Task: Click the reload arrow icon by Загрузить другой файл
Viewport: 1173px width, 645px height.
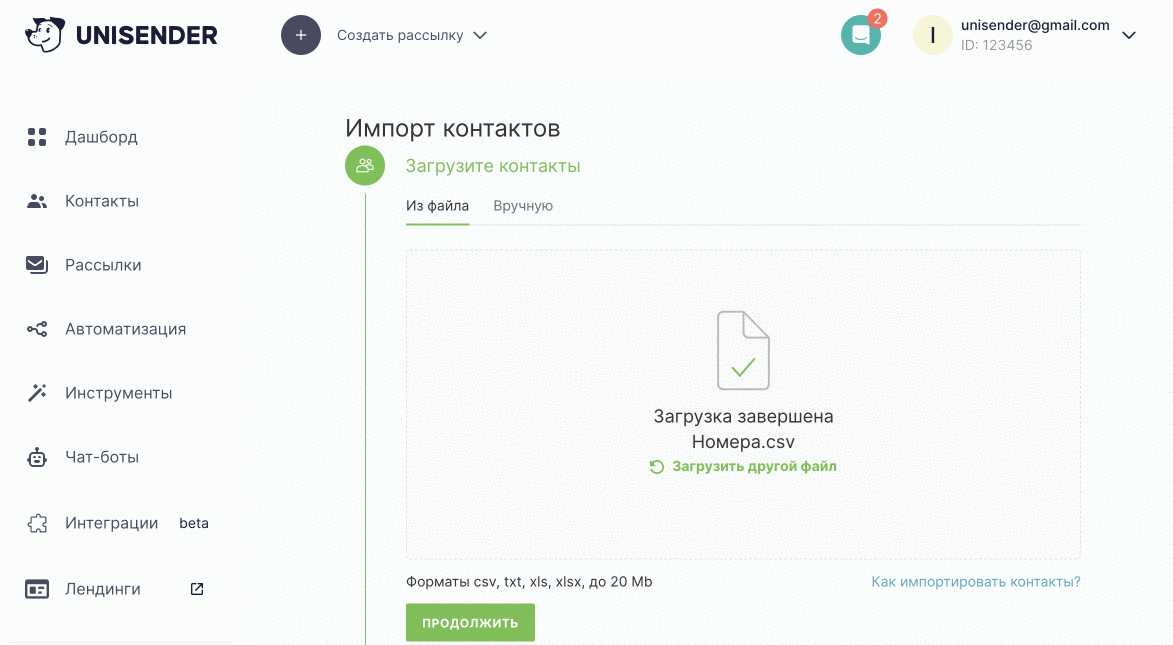Action: 657,467
